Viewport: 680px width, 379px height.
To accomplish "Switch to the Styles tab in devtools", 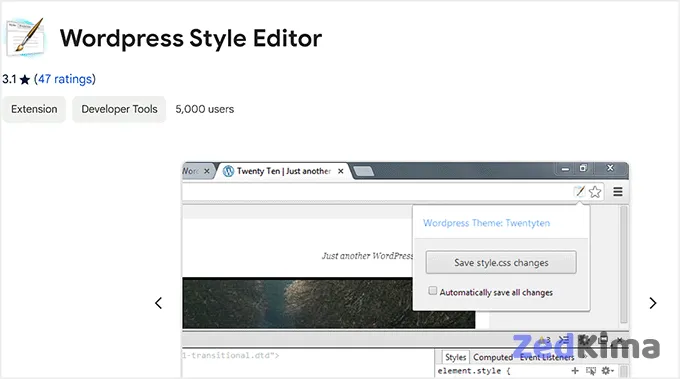I will coord(455,357).
